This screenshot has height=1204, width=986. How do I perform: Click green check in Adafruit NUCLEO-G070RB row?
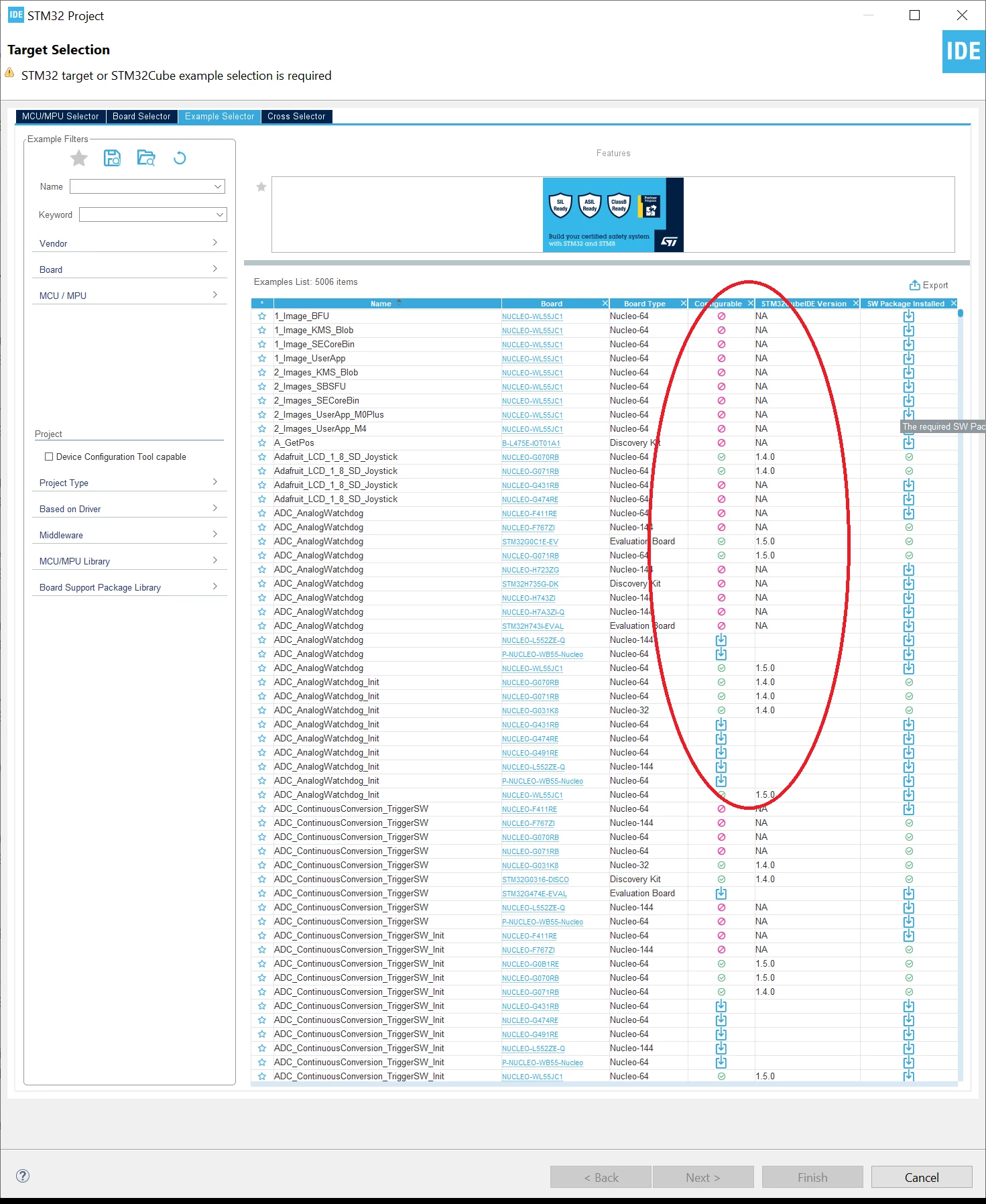pos(721,457)
